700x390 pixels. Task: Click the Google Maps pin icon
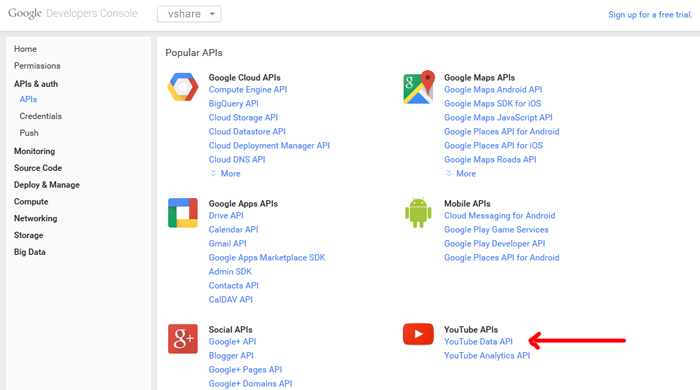[x=419, y=87]
